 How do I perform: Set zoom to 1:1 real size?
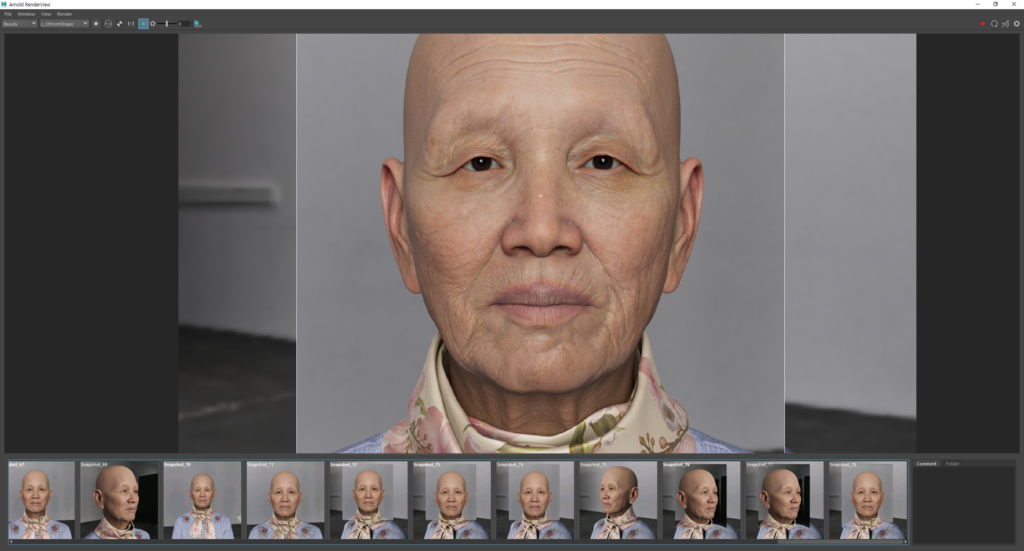point(131,24)
